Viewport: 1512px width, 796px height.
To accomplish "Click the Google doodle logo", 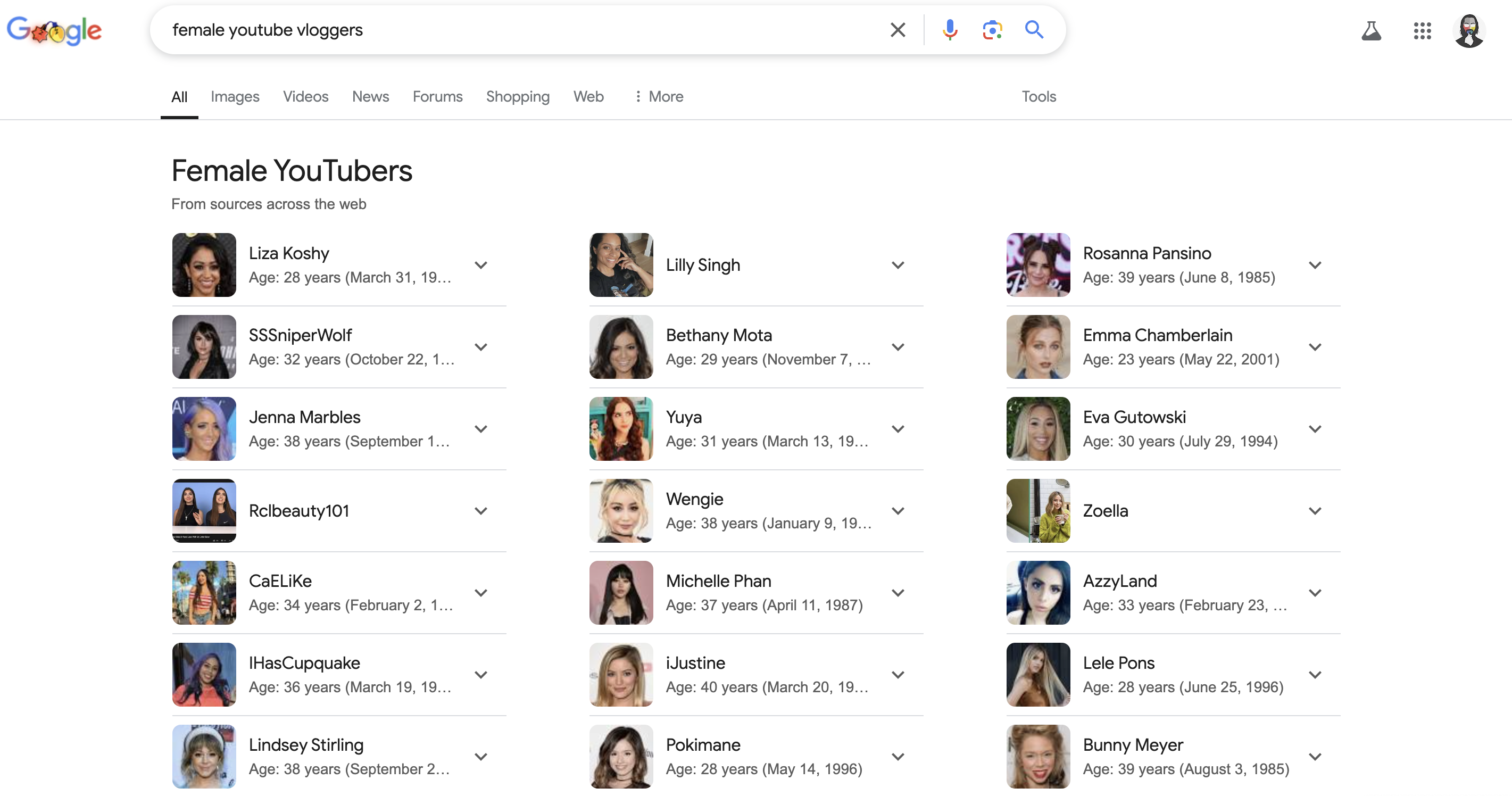I will (54, 30).
